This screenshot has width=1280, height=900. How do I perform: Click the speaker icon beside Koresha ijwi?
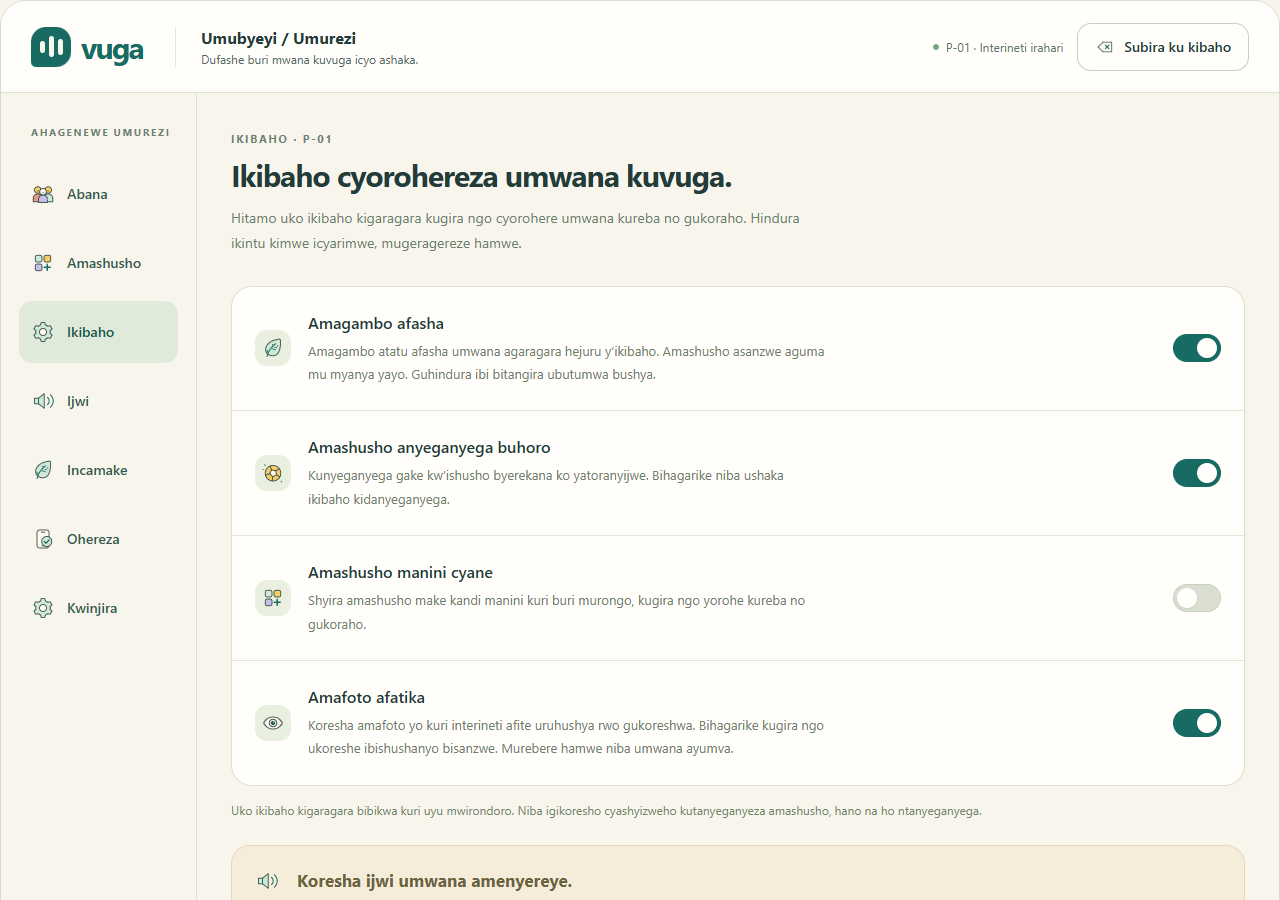267,881
